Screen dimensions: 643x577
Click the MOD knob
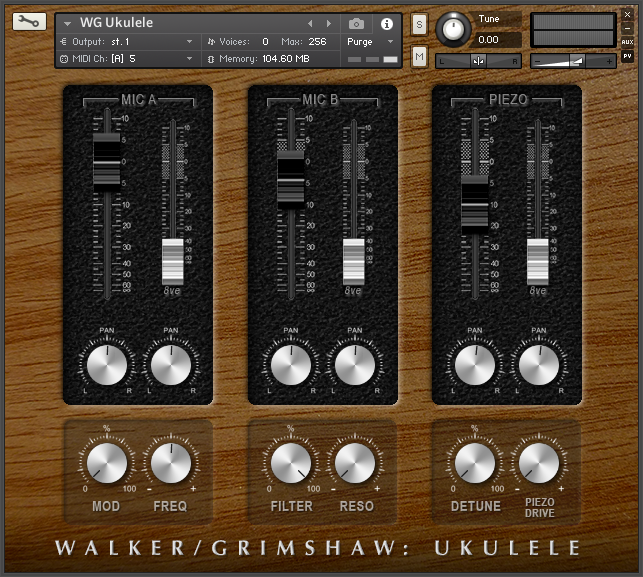point(107,463)
